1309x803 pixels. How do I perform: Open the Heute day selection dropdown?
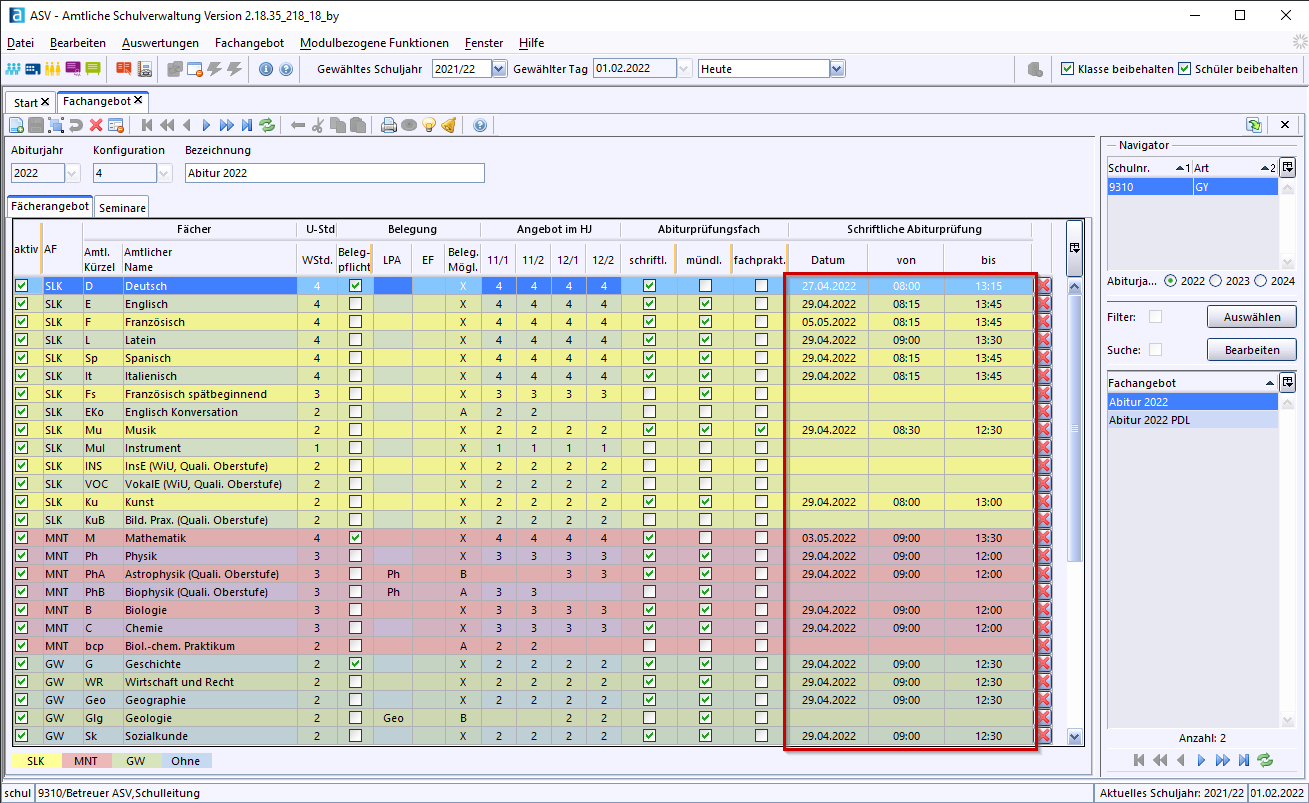tap(837, 69)
